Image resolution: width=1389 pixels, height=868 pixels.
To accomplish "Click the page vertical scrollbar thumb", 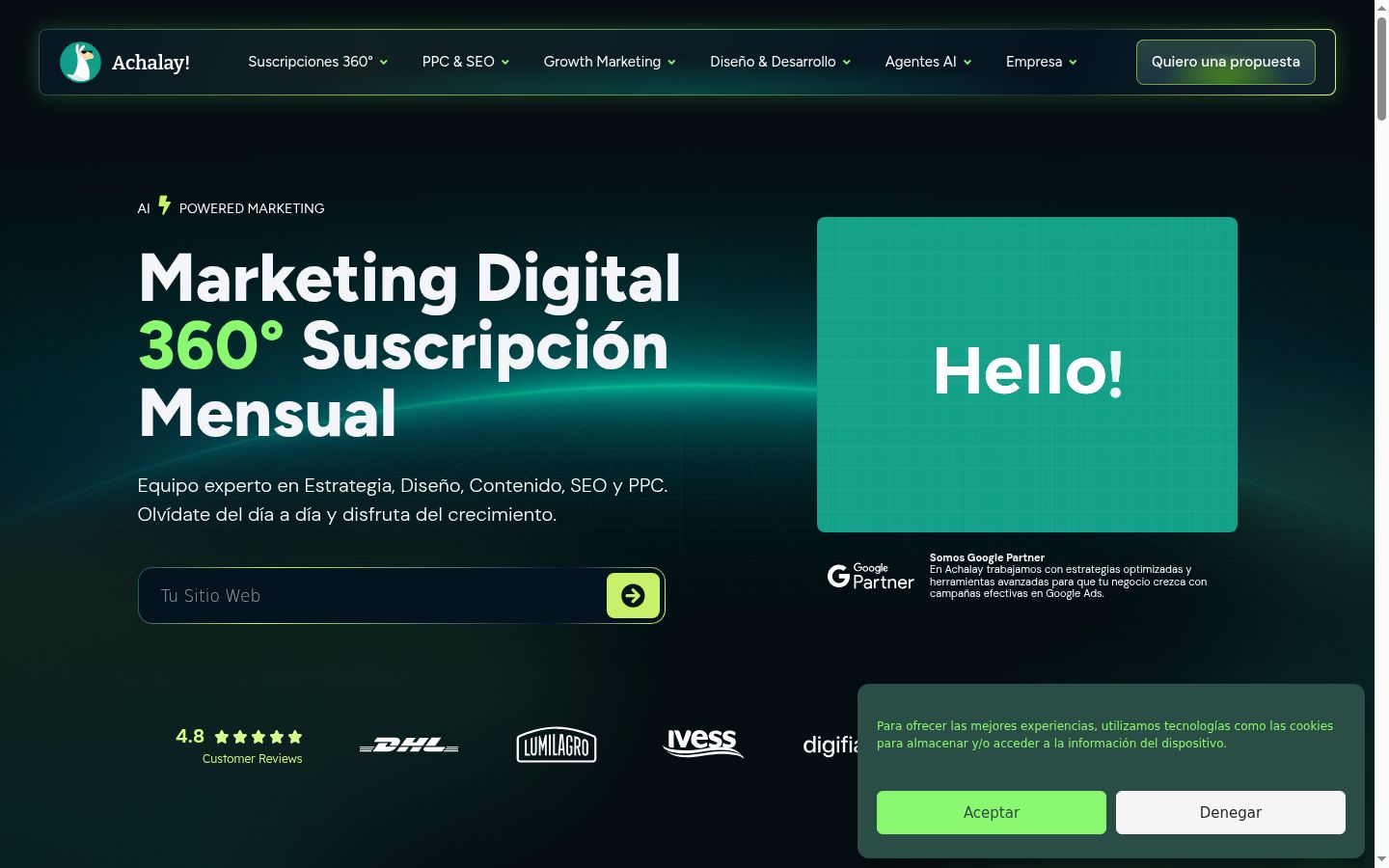I will [x=1381, y=68].
